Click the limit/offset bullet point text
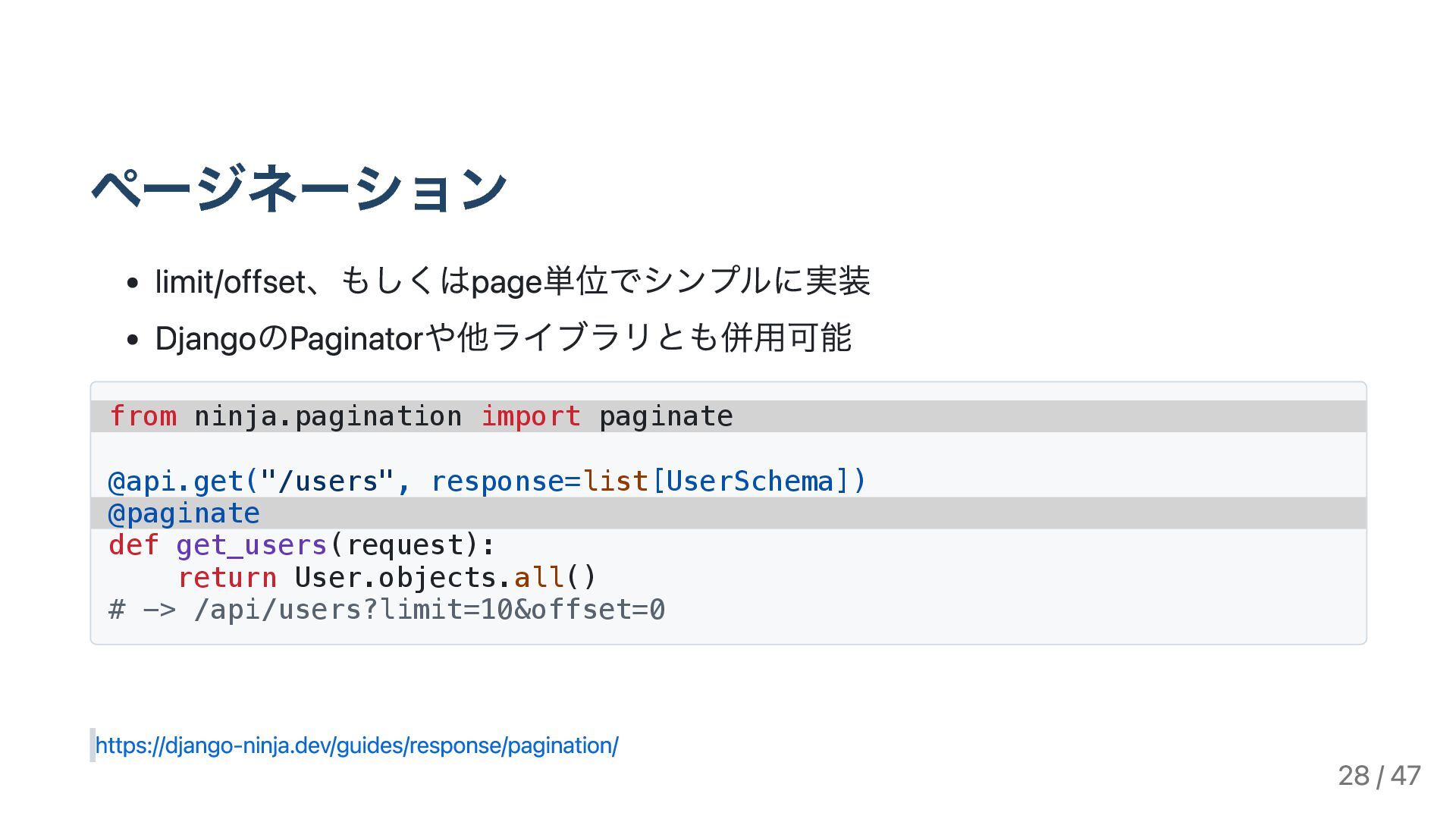This screenshot has width=1456, height=819. (x=513, y=281)
